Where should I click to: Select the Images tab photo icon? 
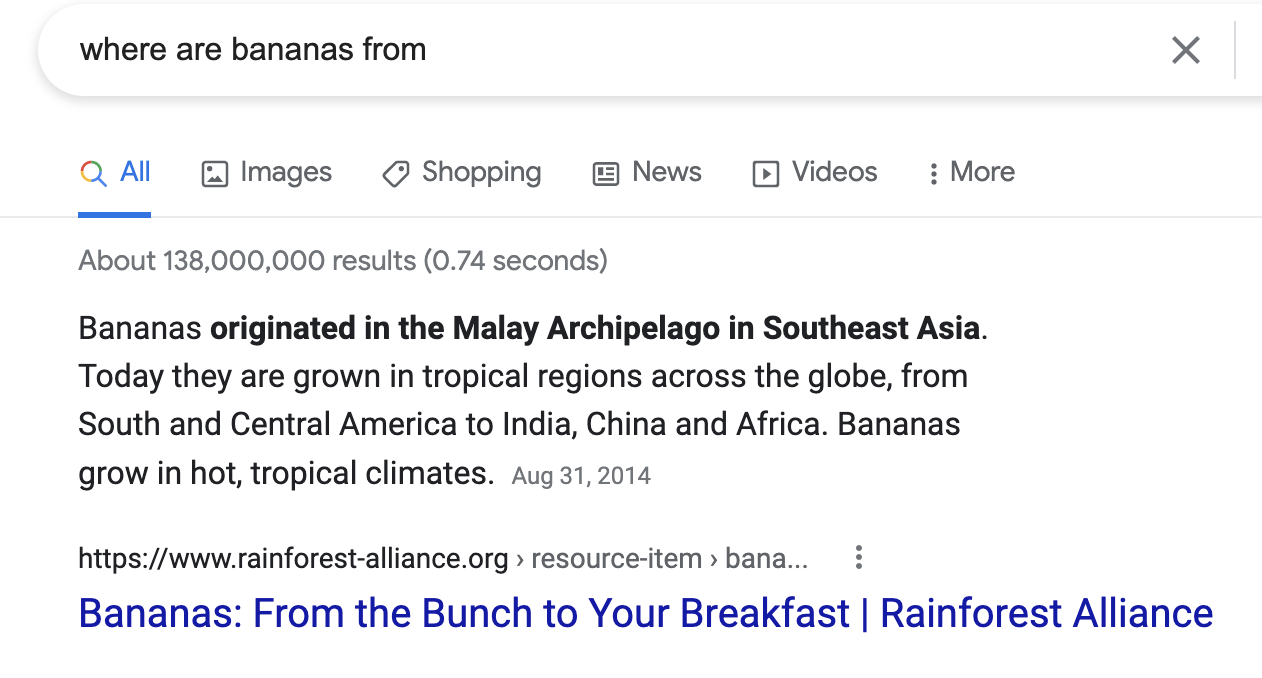tap(215, 172)
